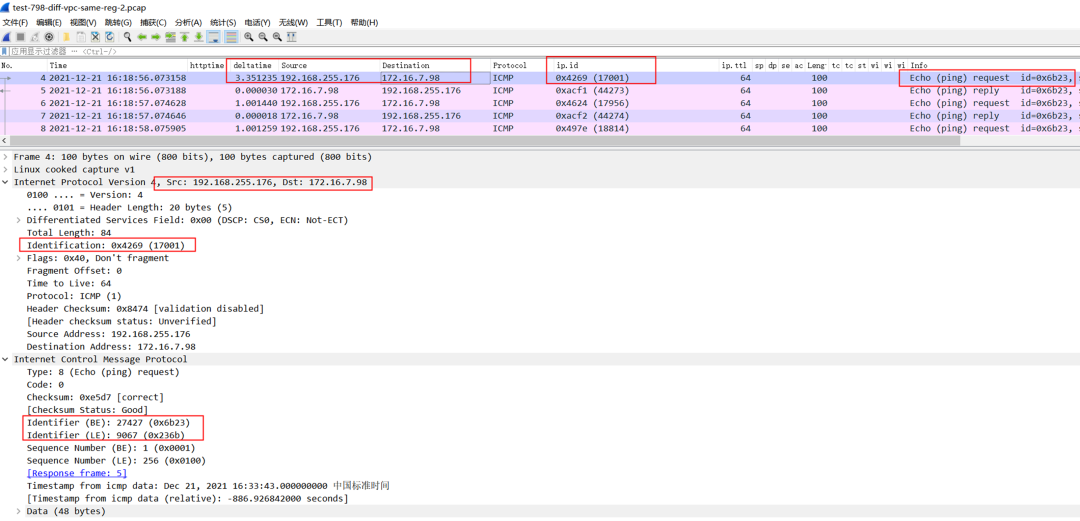1080x521 pixels.
Task: Expand Frame 4 details
Action: [x=6, y=157]
